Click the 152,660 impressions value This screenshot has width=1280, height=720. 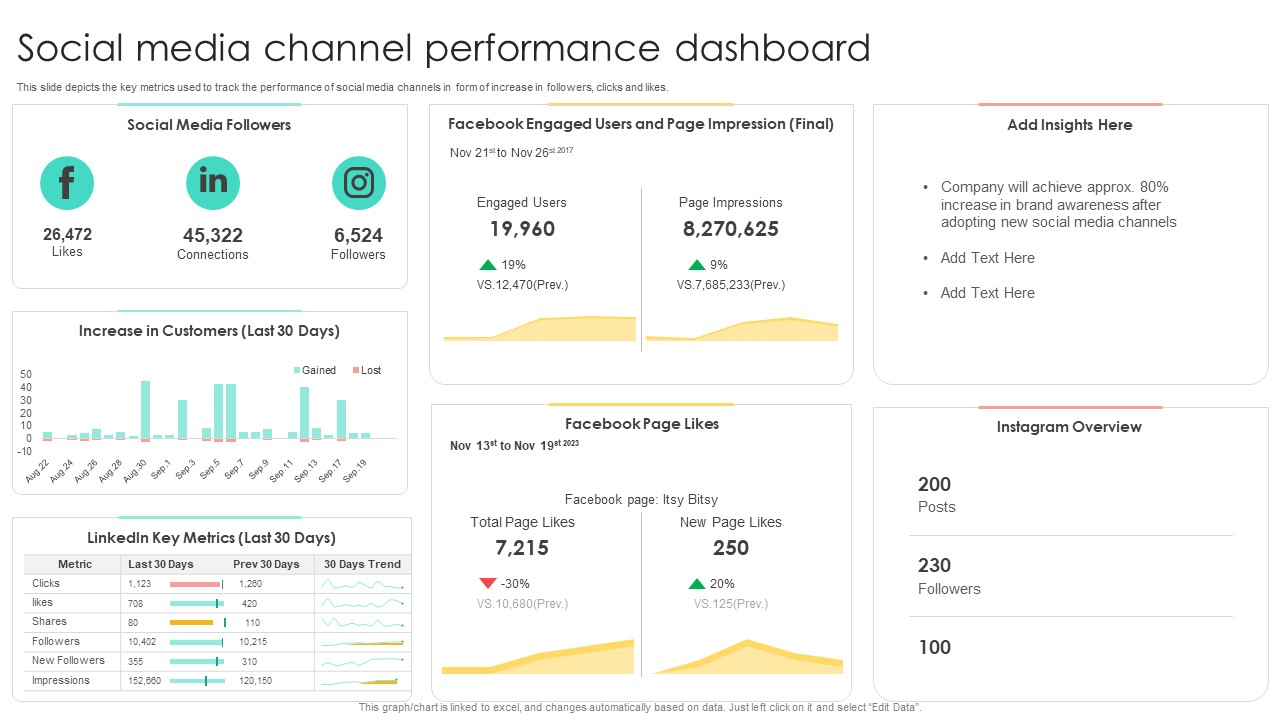(145, 681)
